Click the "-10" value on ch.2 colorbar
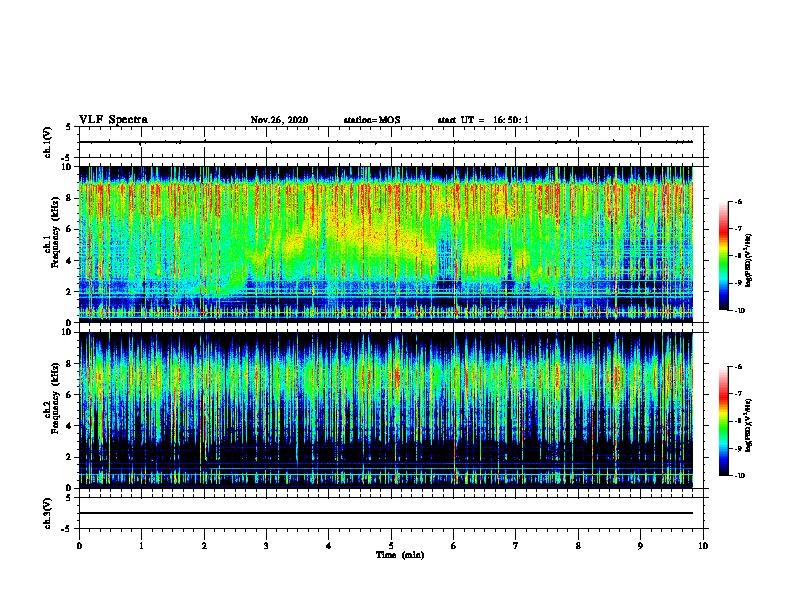This screenshot has height=612, width=792. (739, 476)
